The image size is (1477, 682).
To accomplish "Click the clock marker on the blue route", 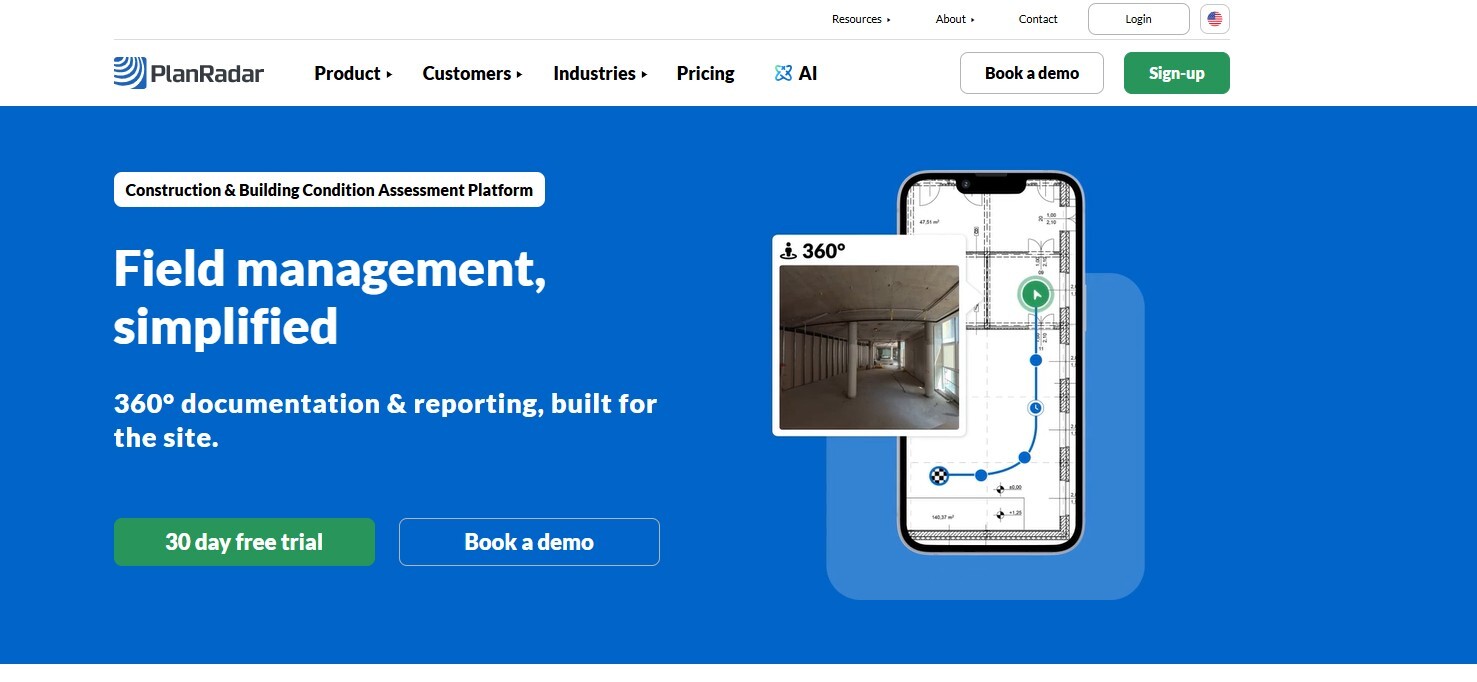I will 1036,407.
